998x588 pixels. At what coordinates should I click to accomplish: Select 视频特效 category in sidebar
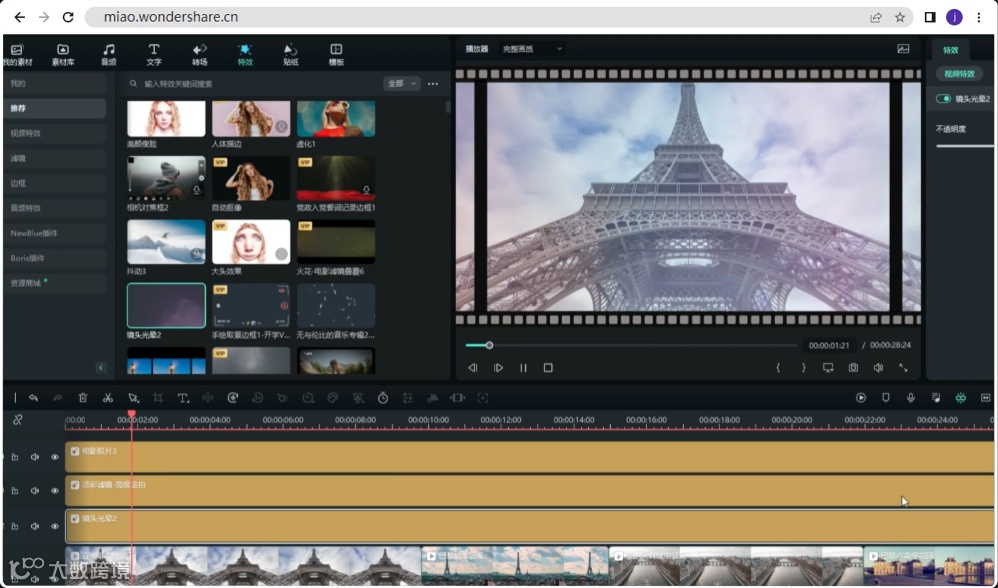pos(55,133)
